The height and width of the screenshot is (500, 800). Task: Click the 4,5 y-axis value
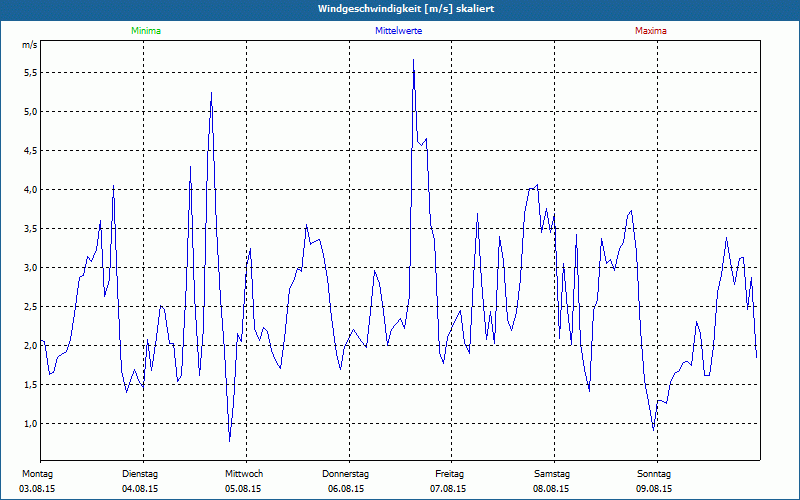tap(31, 151)
